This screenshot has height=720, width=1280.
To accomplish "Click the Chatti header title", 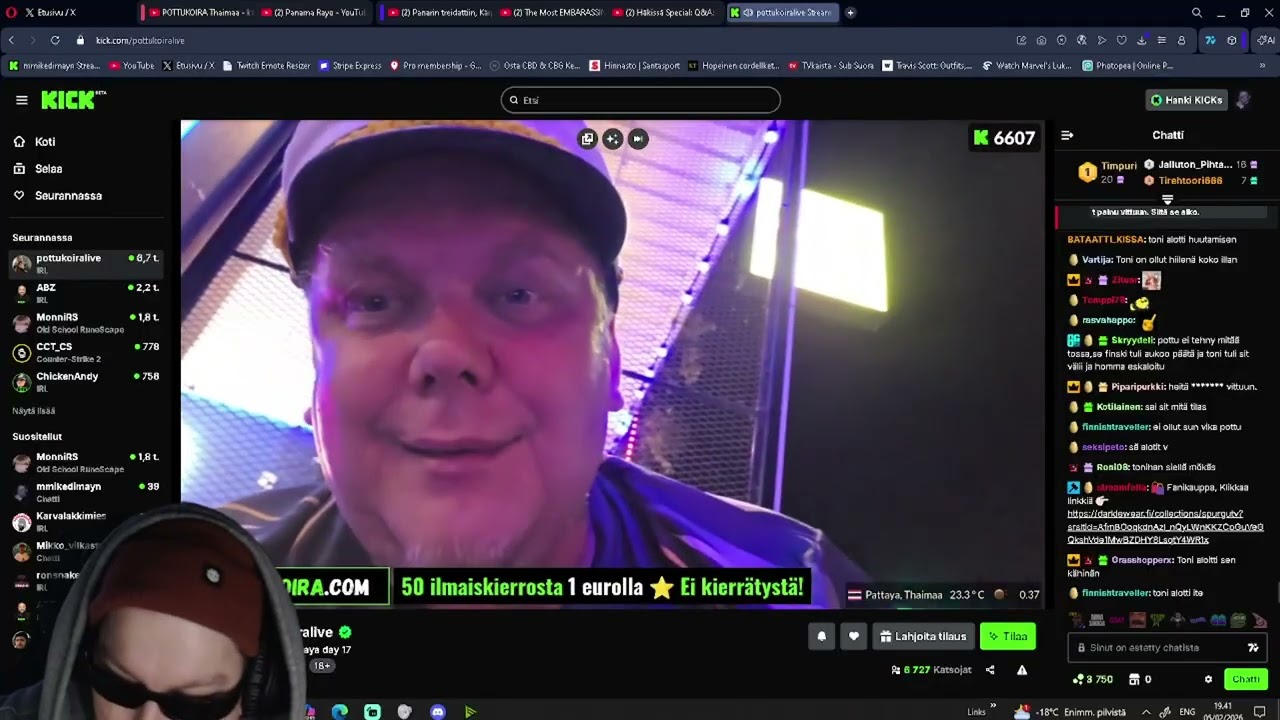I will [1167, 135].
